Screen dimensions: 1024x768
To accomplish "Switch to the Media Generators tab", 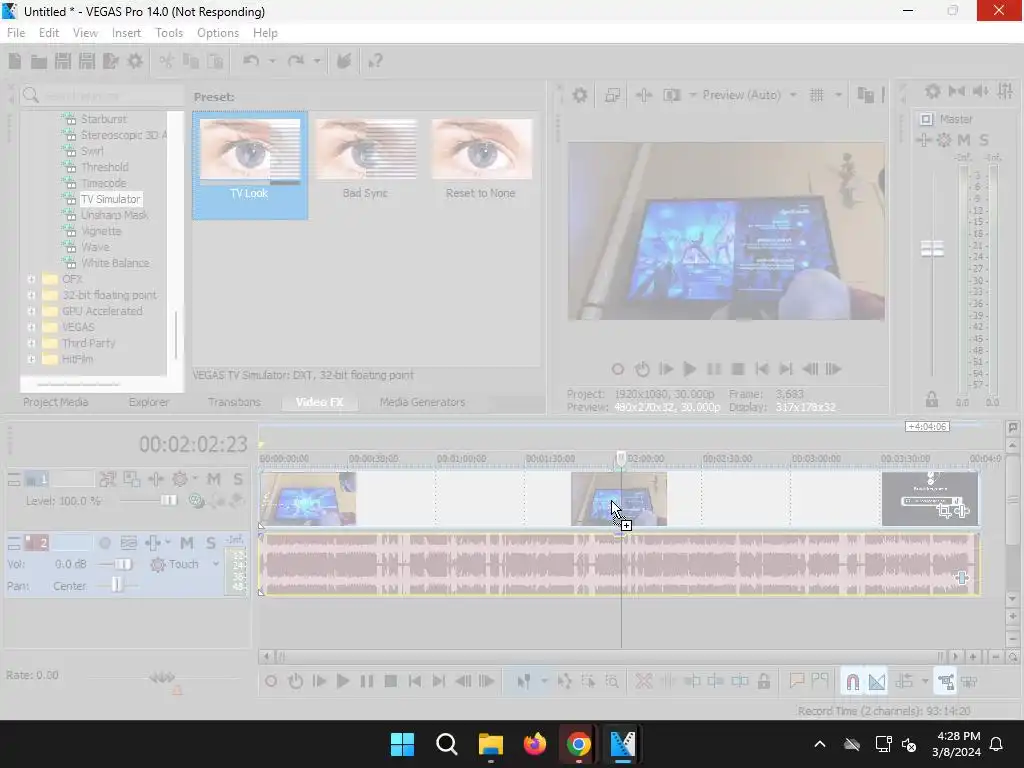I will (423, 402).
